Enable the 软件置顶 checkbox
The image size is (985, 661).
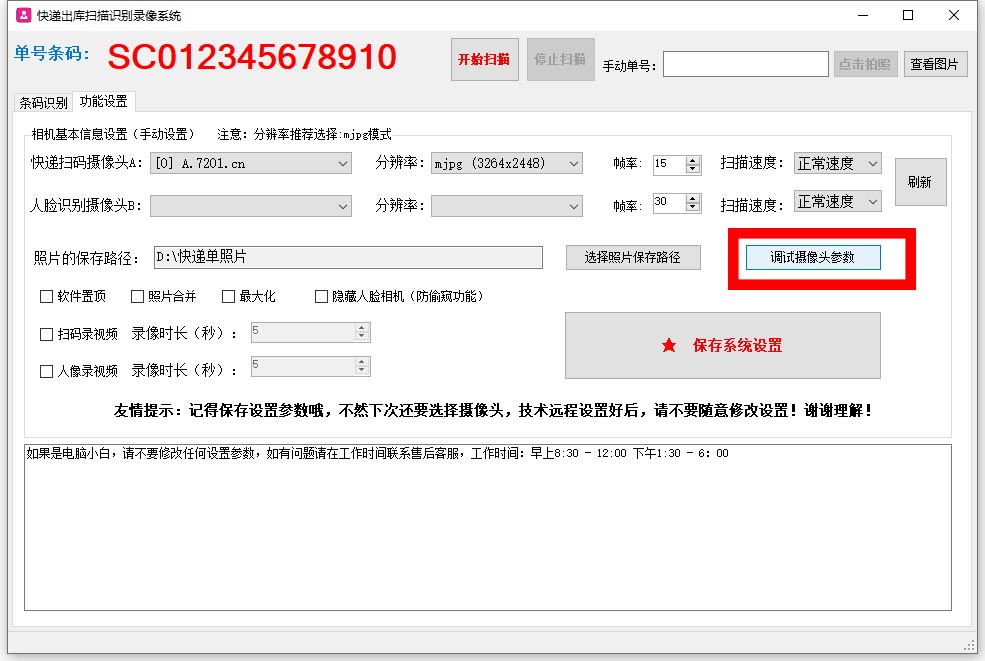(46, 297)
